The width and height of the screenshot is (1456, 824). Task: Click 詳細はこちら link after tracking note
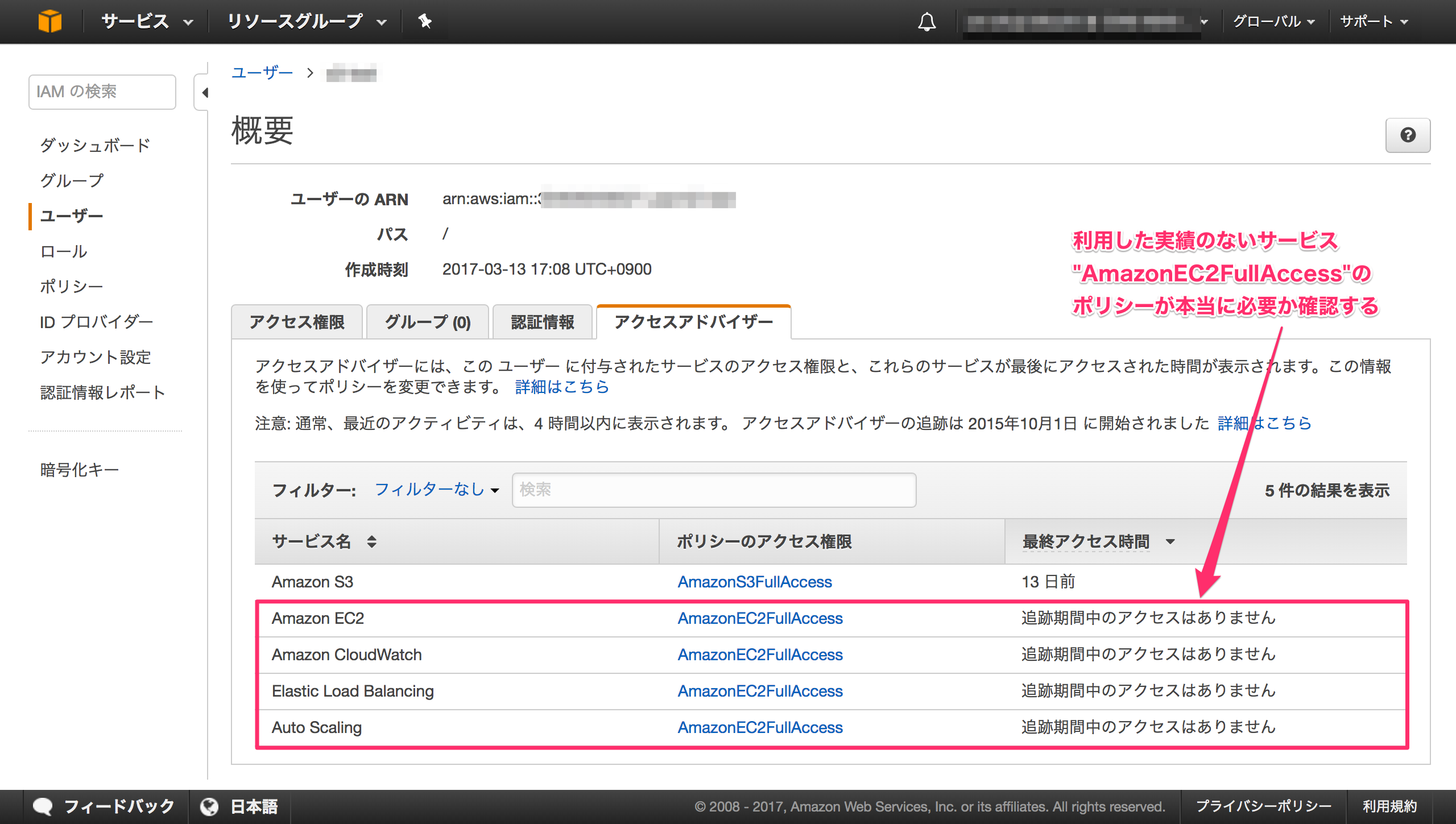pos(1264,423)
